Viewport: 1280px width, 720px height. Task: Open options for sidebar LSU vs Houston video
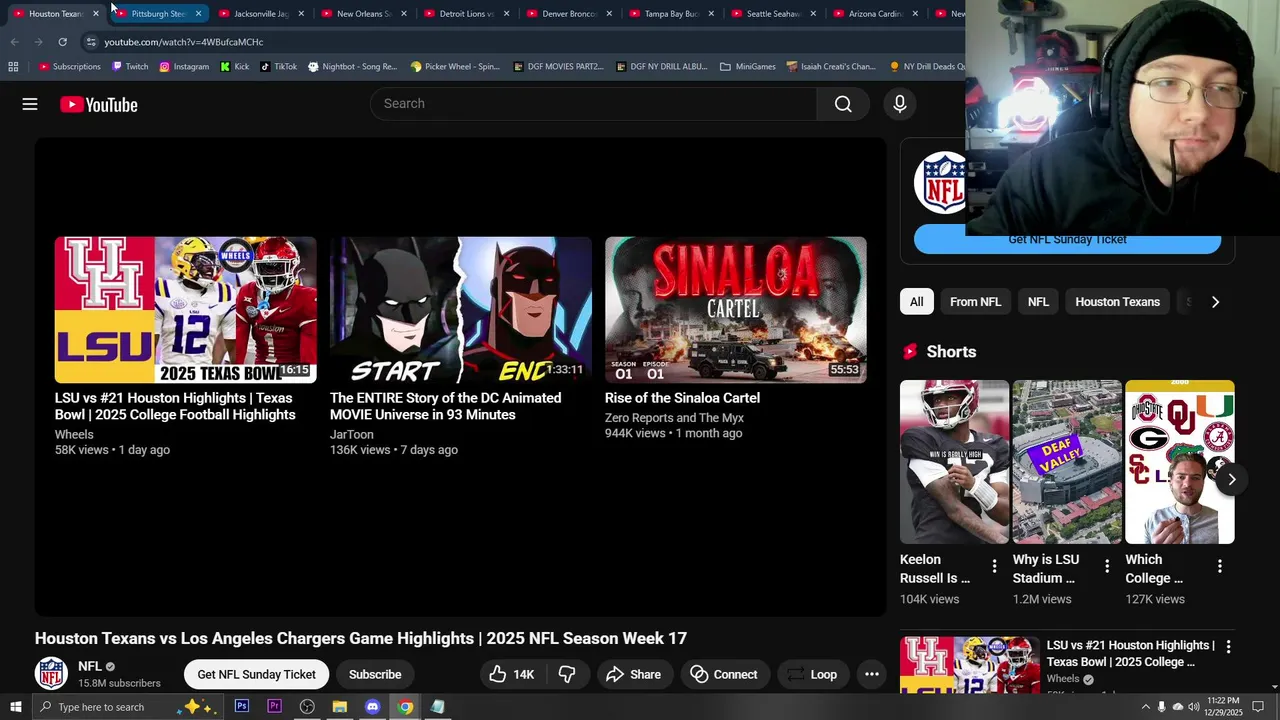tap(1228, 647)
